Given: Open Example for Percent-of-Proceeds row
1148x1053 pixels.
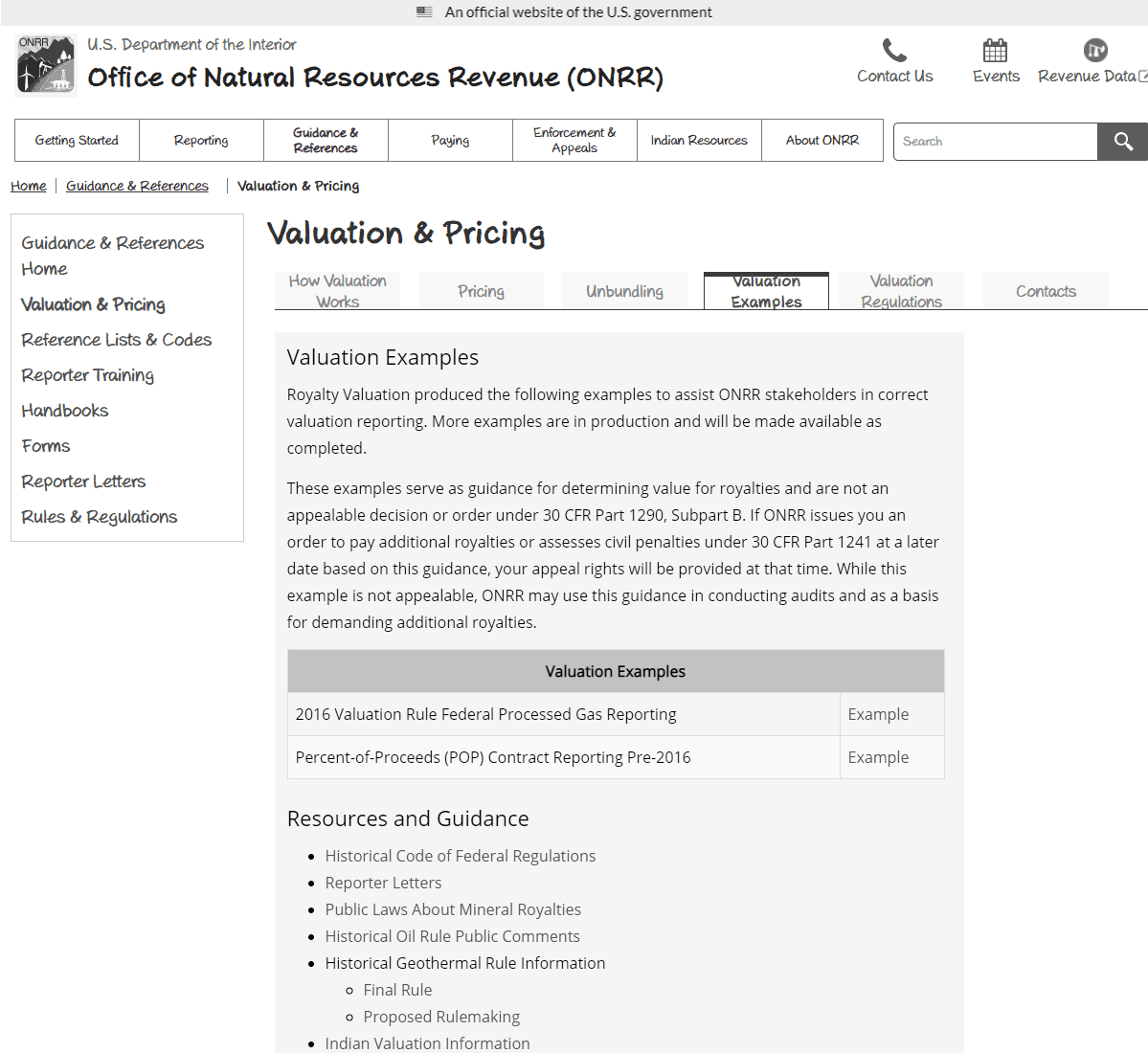Looking at the screenshot, I should tap(878, 757).
